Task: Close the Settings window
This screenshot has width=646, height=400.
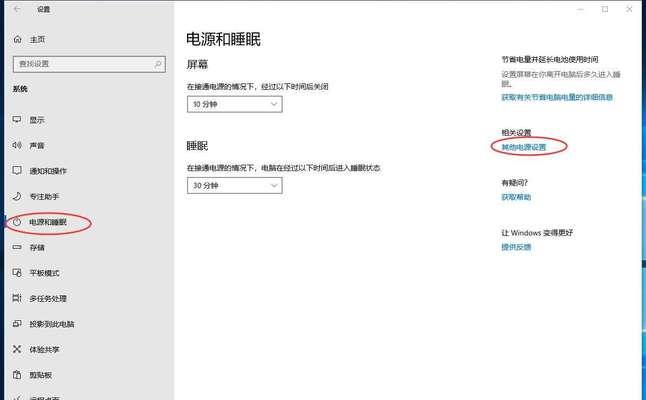Action: (629, 9)
